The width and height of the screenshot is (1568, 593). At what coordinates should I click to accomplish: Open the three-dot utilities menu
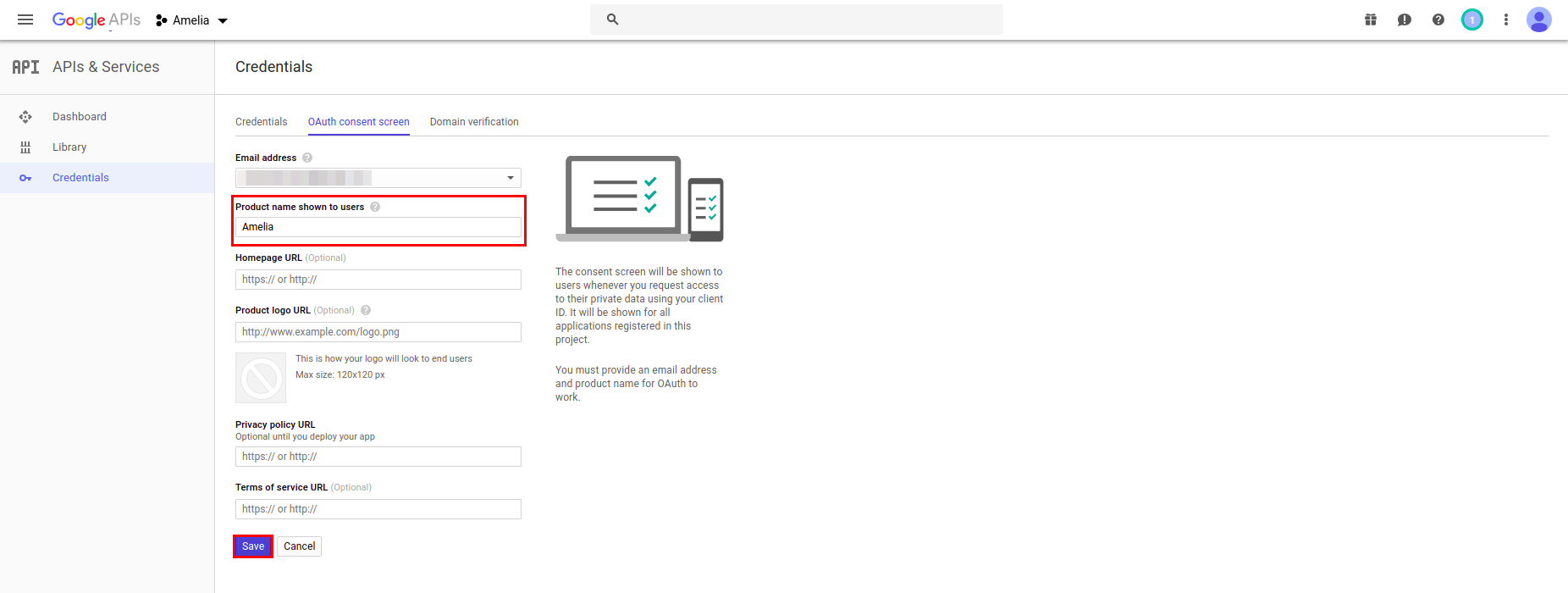(x=1506, y=19)
